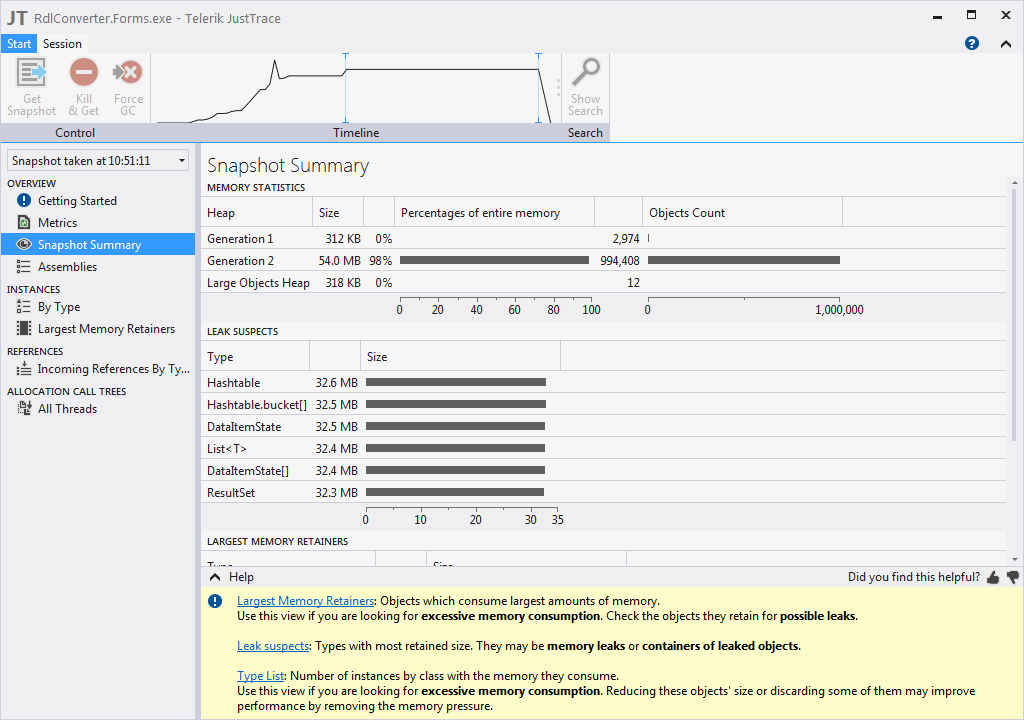This screenshot has height=720, width=1024.
Task: Click the 54.0 MB size value
Action: point(340,261)
